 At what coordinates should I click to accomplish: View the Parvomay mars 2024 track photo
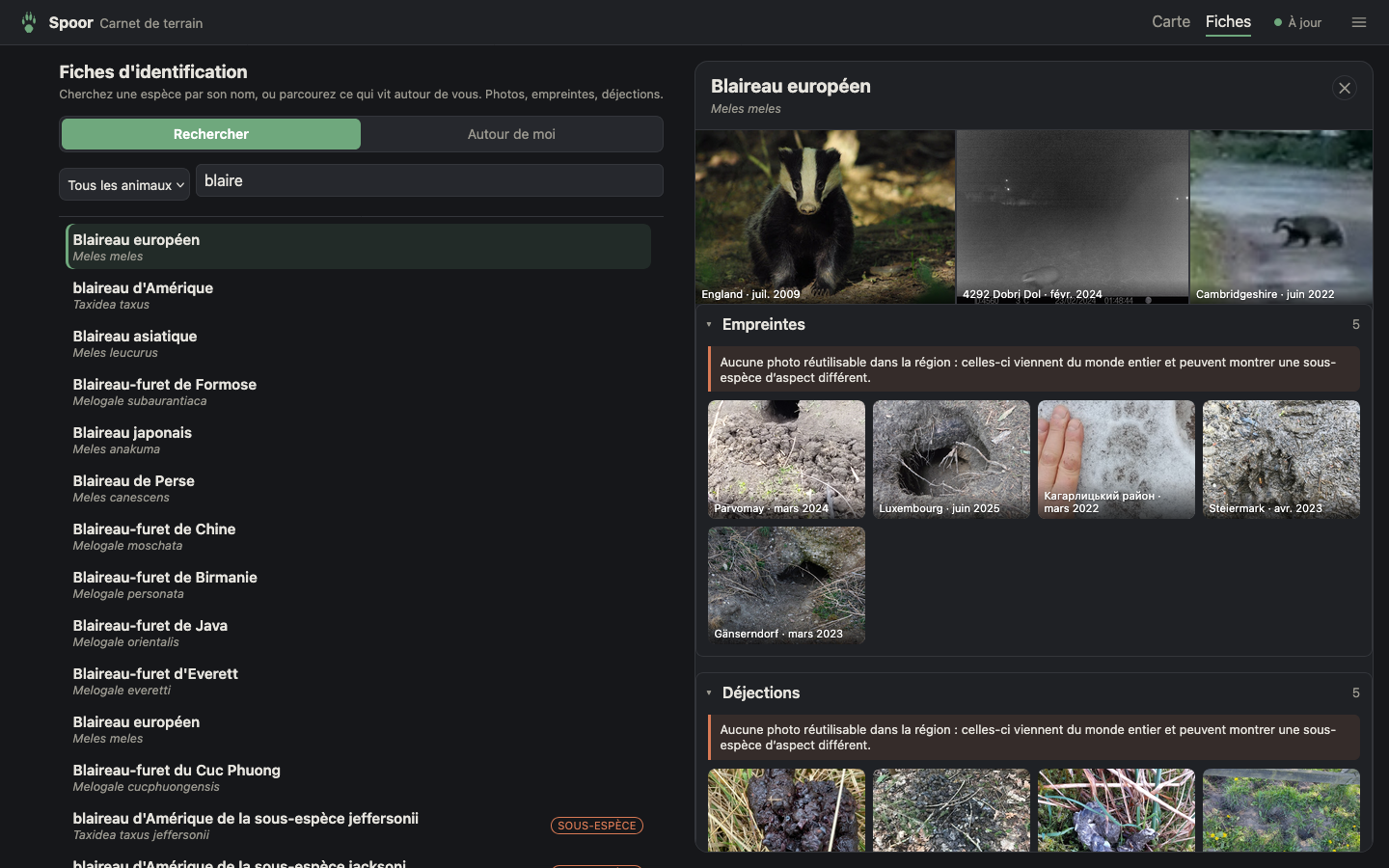pos(786,459)
